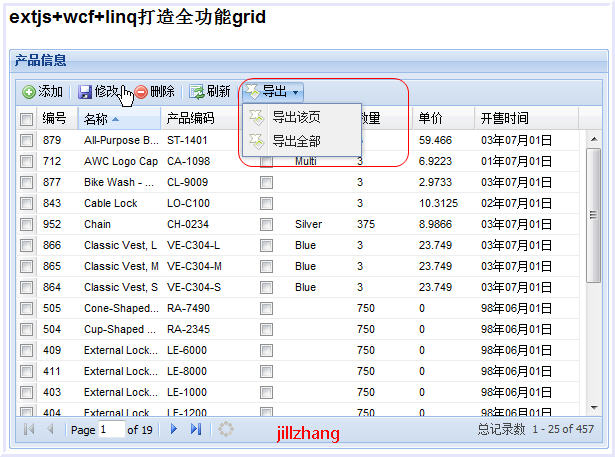Check the row checkbox for product 879
The height and width of the screenshot is (457, 615).
pyautogui.click(x=26, y=141)
